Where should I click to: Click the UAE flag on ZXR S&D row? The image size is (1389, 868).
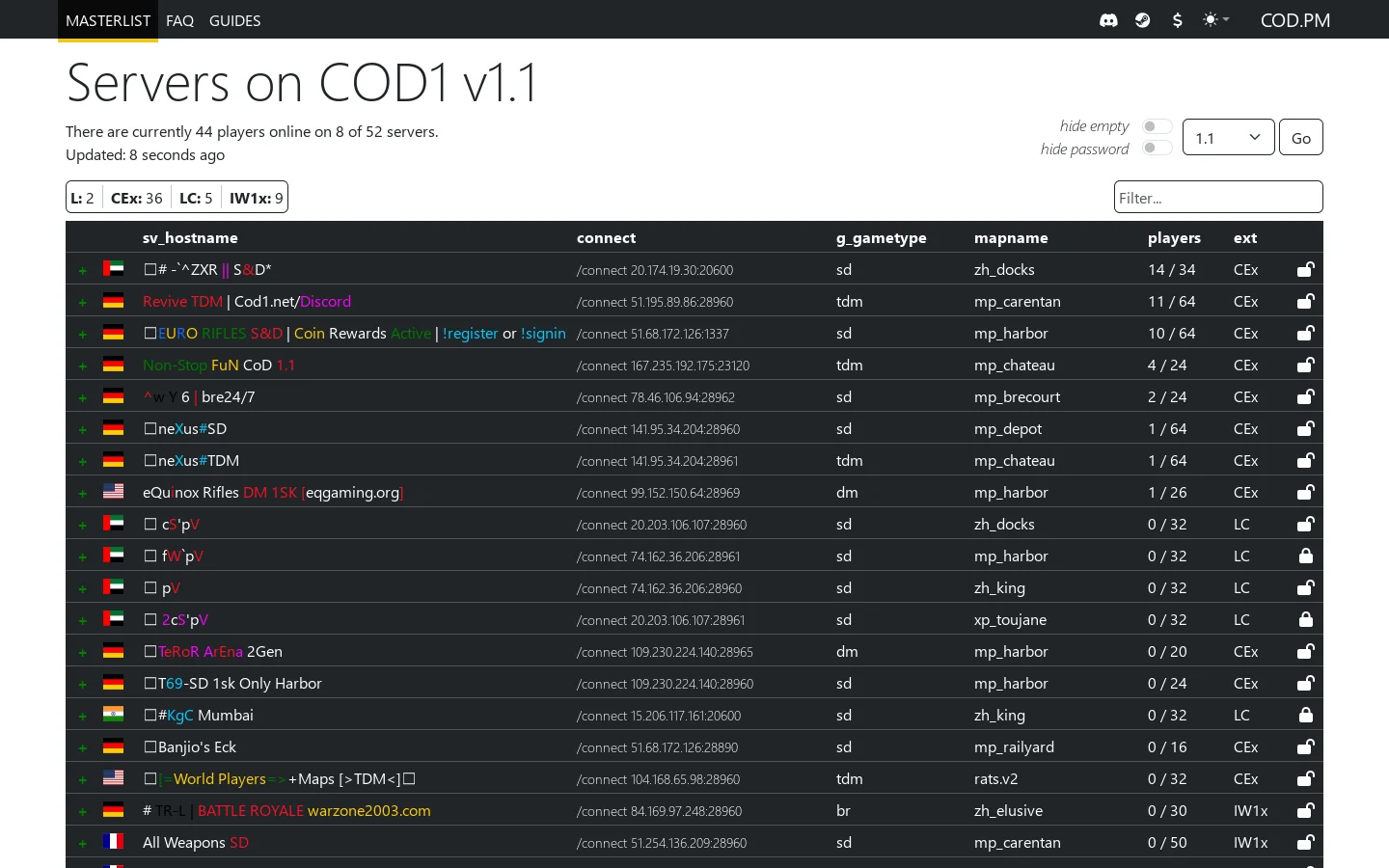coord(114,269)
